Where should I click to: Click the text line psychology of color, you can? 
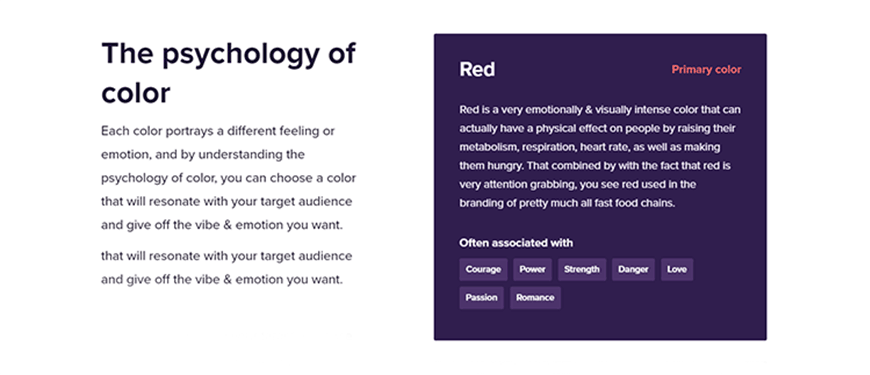[229, 179]
